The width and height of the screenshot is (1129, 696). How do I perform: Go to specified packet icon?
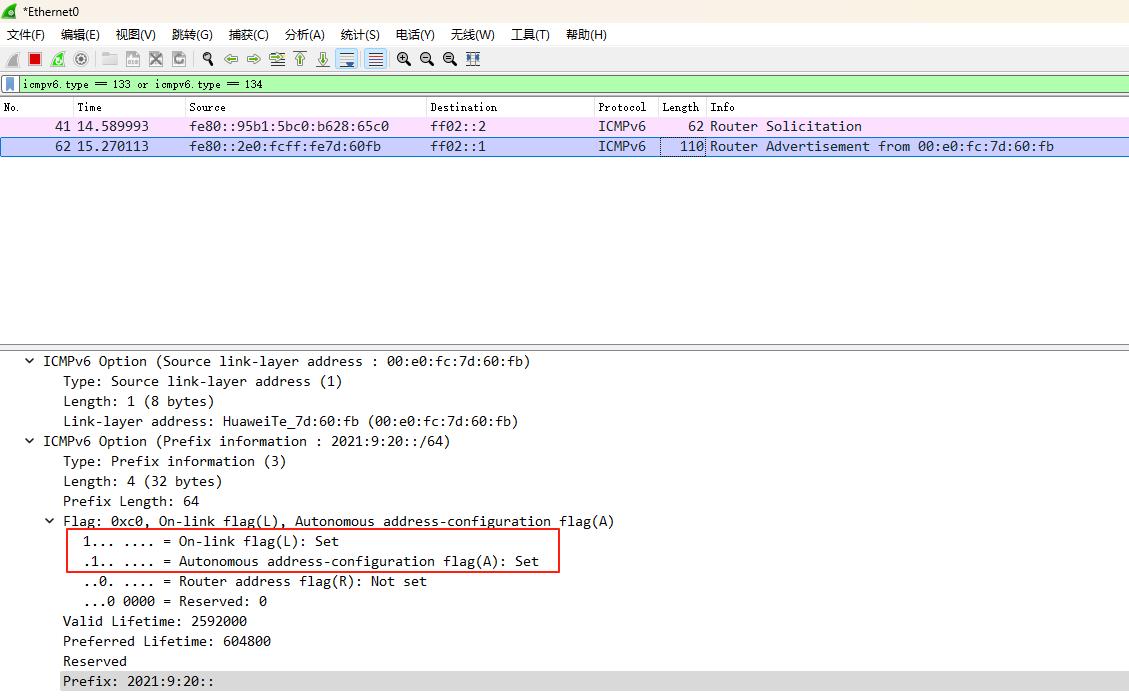(277, 59)
